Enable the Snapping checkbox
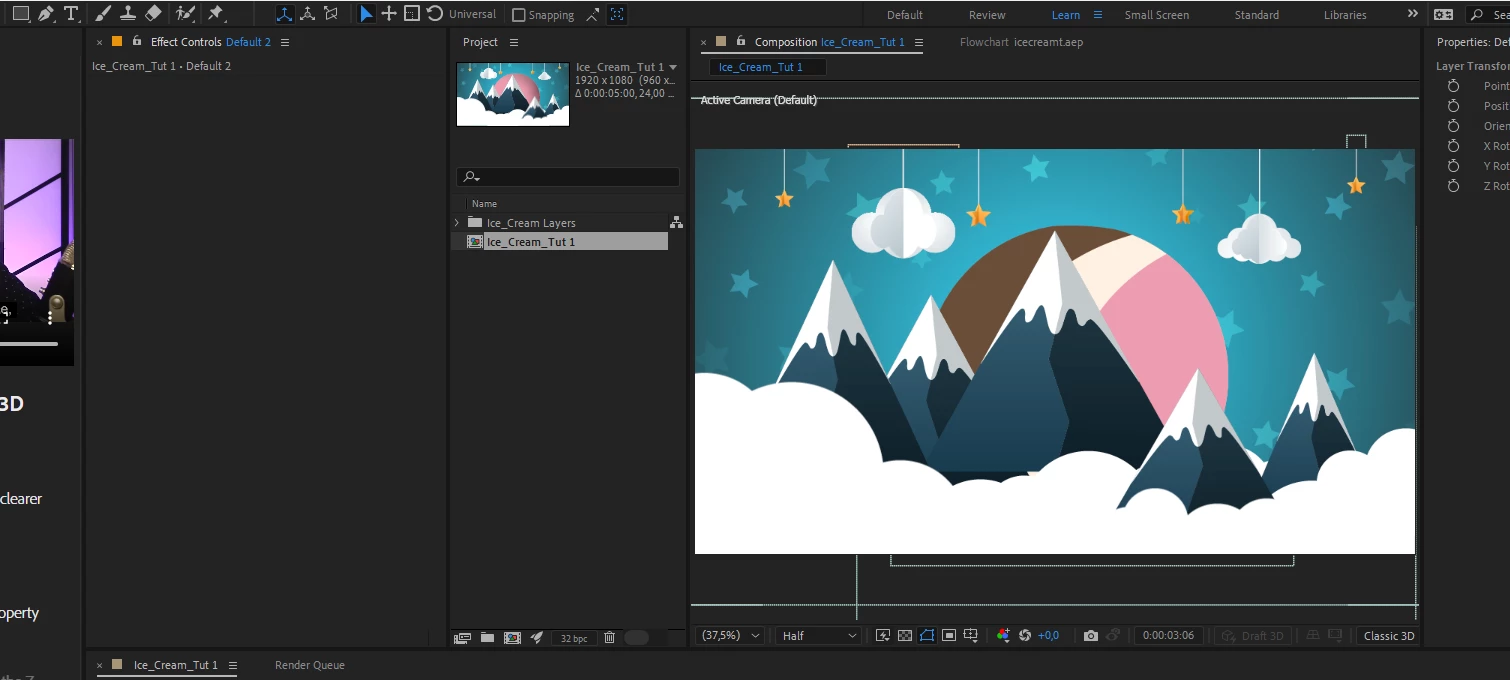This screenshot has width=1510, height=680. (518, 15)
